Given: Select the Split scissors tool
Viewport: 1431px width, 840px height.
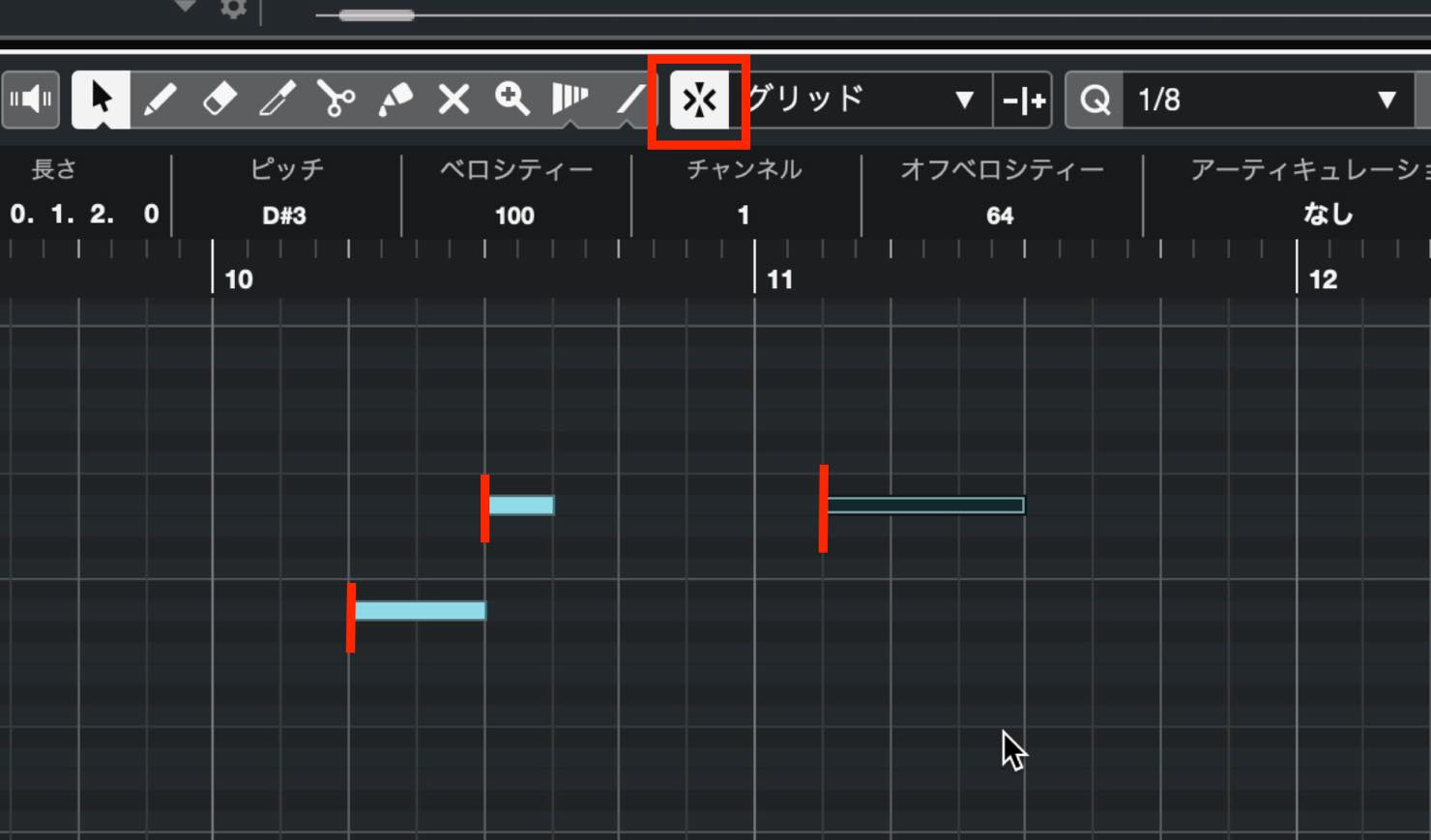Looking at the screenshot, I should pos(336,100).
